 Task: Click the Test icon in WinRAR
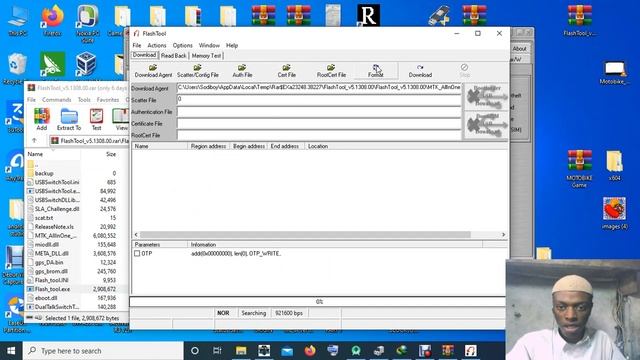pos(96,119)
